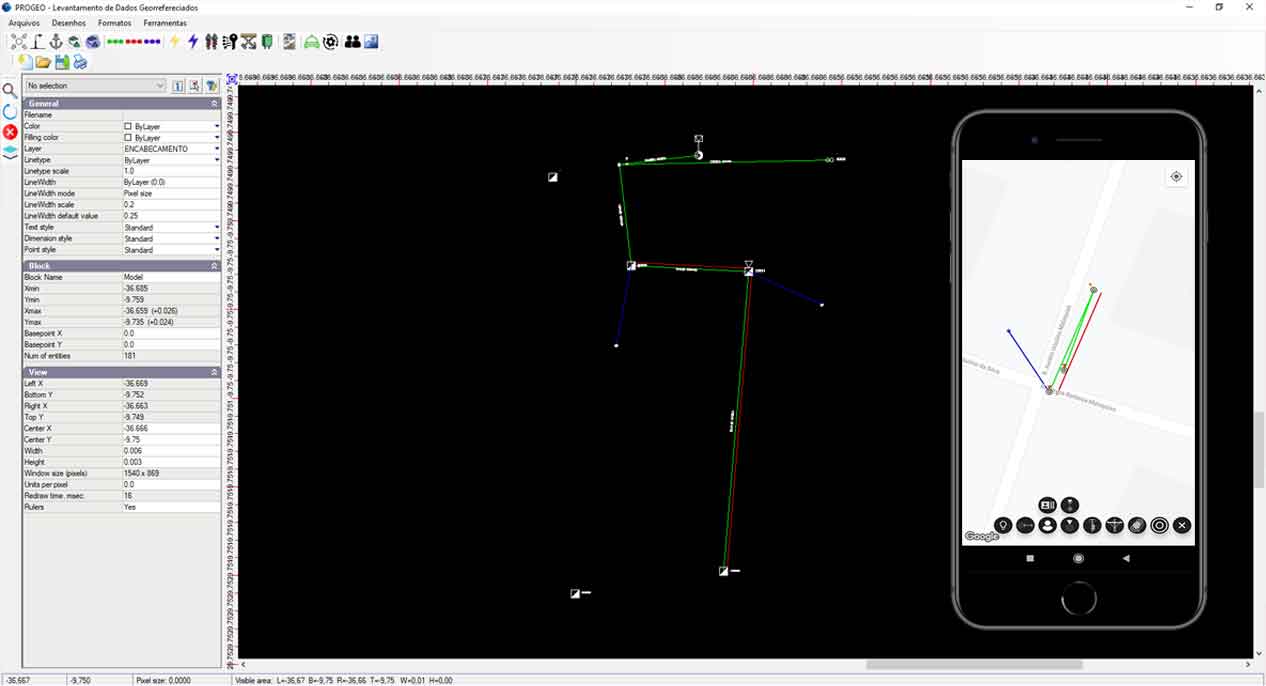Image resolution: width=1266 pixels, height=686 pixels.
Task: Open the Ferramentas menu
Action: 165,22
